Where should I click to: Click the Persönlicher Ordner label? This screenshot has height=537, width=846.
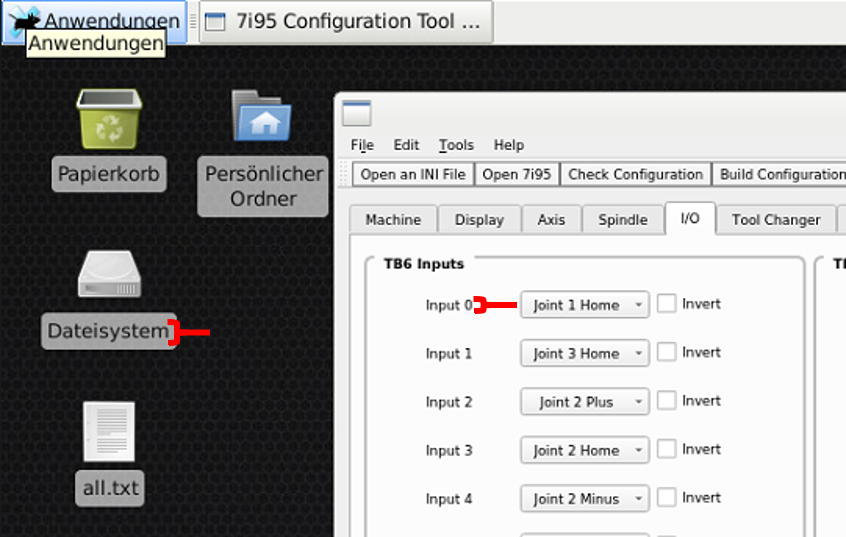263,187
